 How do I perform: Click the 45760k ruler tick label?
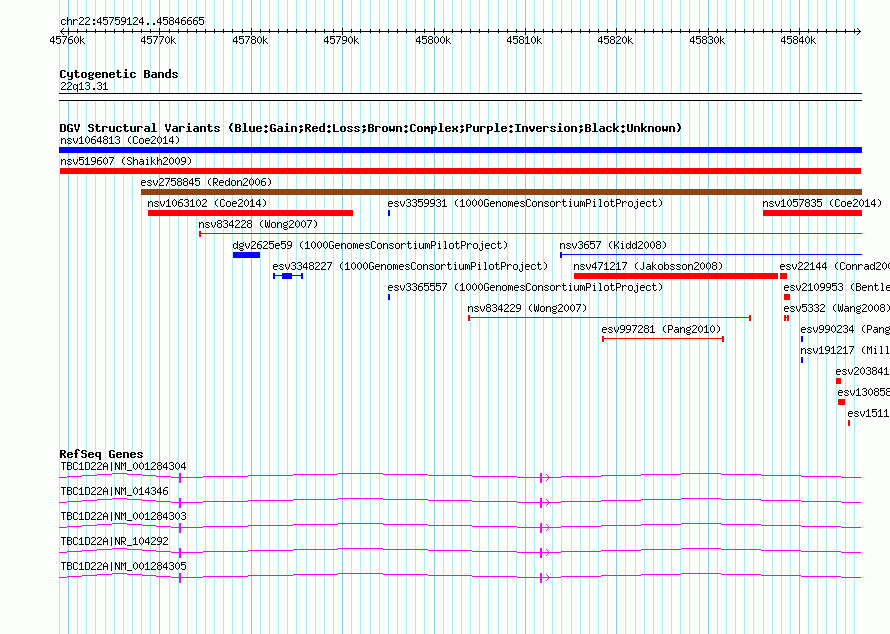click(x=68, y=40)
